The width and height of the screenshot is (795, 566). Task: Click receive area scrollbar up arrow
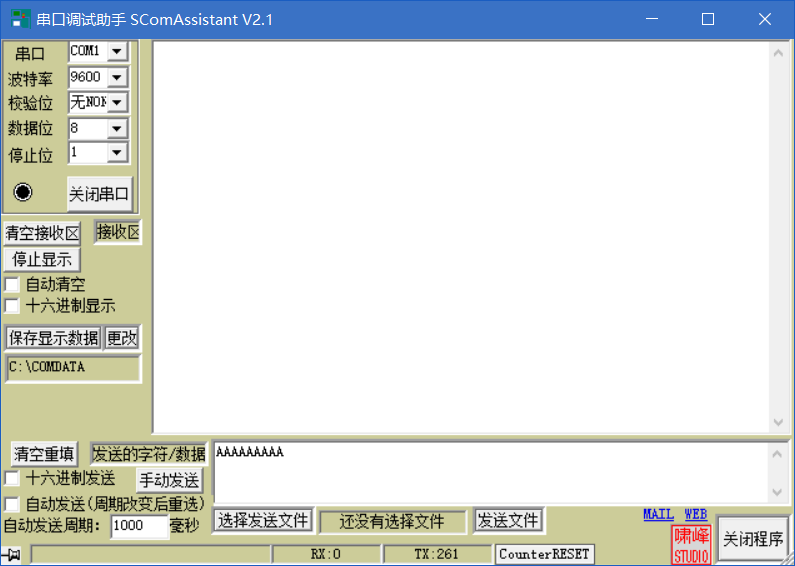click(778, 52)
